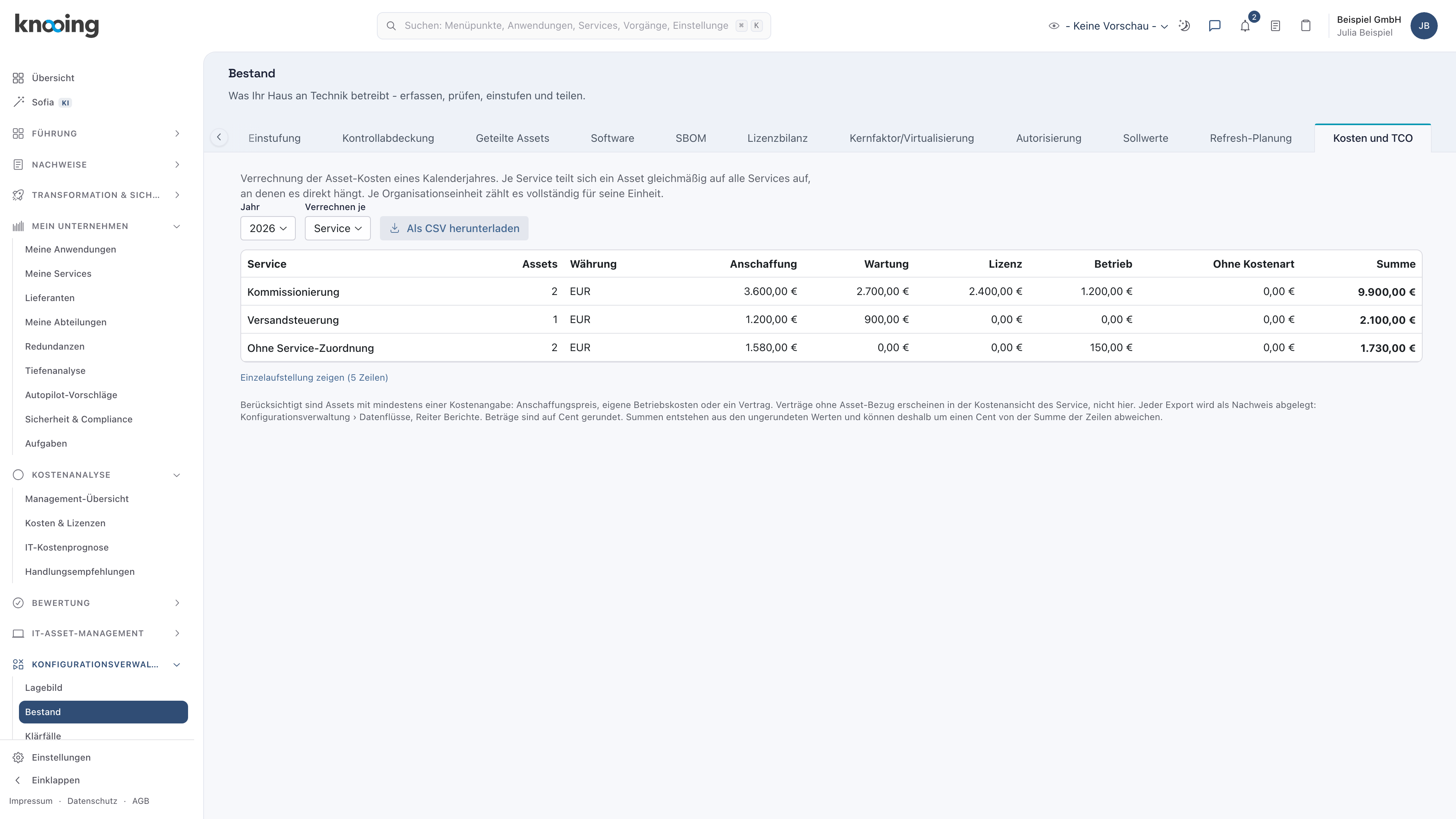Expand the BEWERTUNG section

pyautogui.click(x=97, y=602)
